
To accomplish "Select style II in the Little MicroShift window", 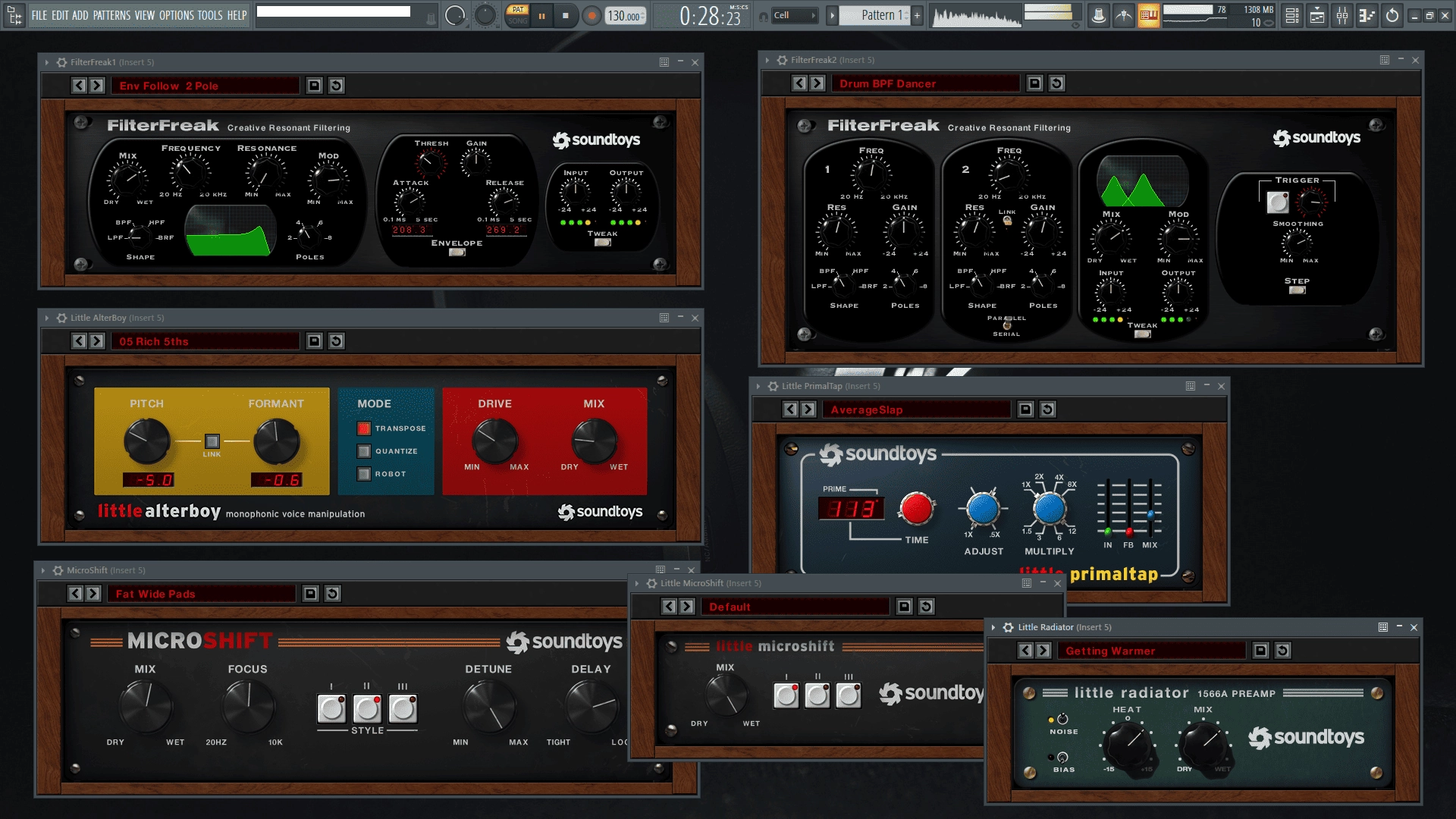I will pos(817,695).
